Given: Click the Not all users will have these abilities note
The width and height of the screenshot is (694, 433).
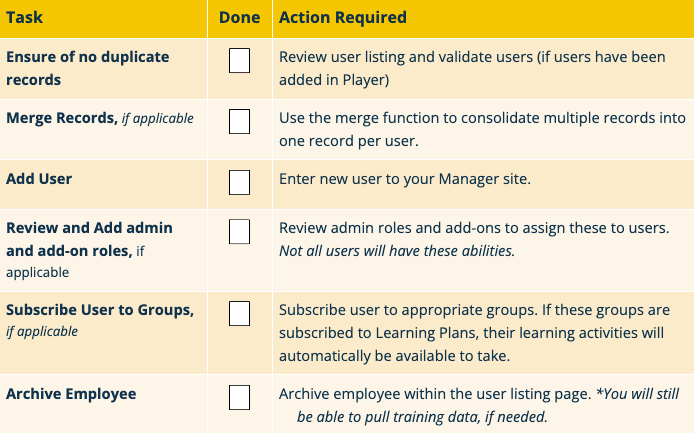Looking at the screenshot, I should 397,250.
